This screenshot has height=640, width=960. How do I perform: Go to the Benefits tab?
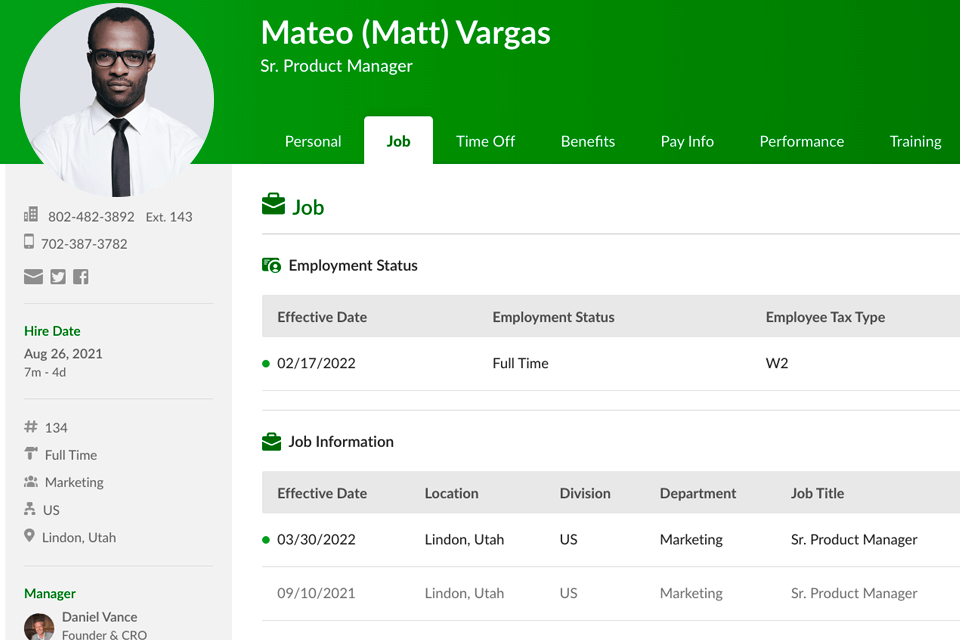(x=588, y=141)
